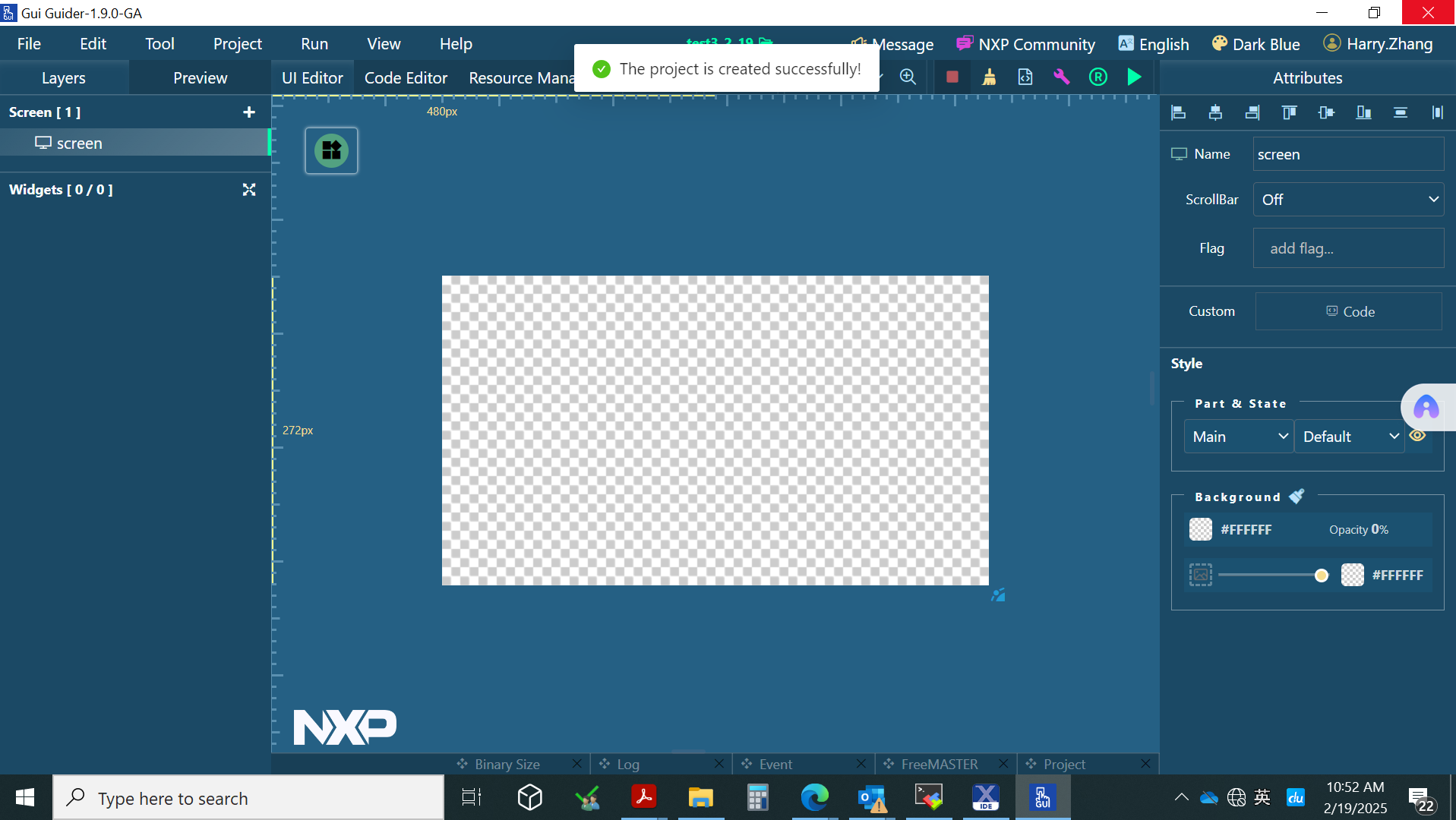Pick the background color swatch #FFFFFF

tap(1200, 529)
